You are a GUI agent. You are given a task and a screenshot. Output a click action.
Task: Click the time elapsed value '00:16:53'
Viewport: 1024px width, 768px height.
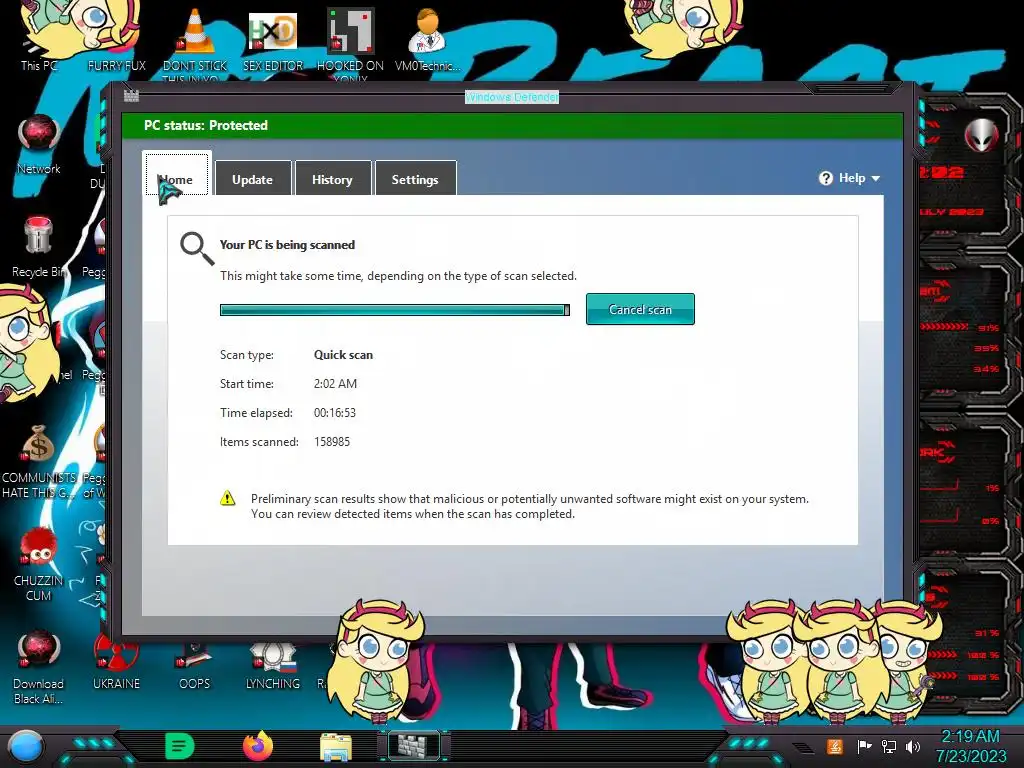(x=335, y=413)
